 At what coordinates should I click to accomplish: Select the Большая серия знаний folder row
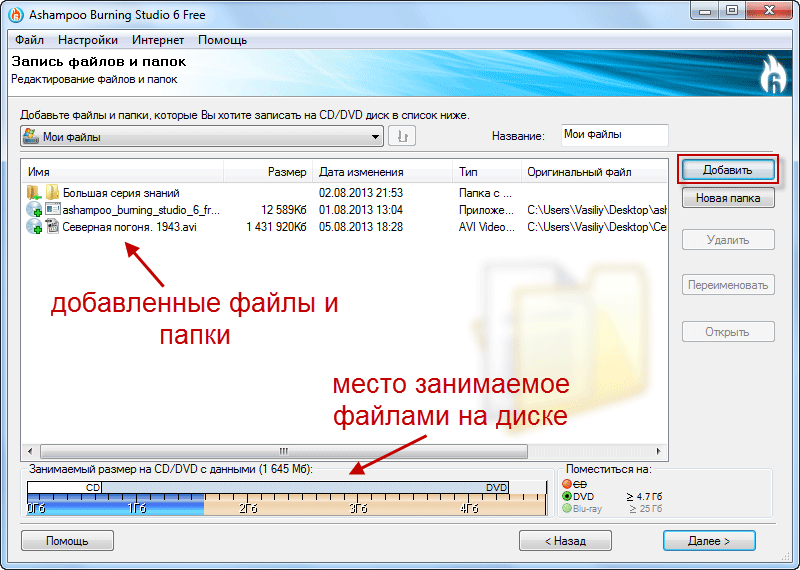(x=344, y=193)
